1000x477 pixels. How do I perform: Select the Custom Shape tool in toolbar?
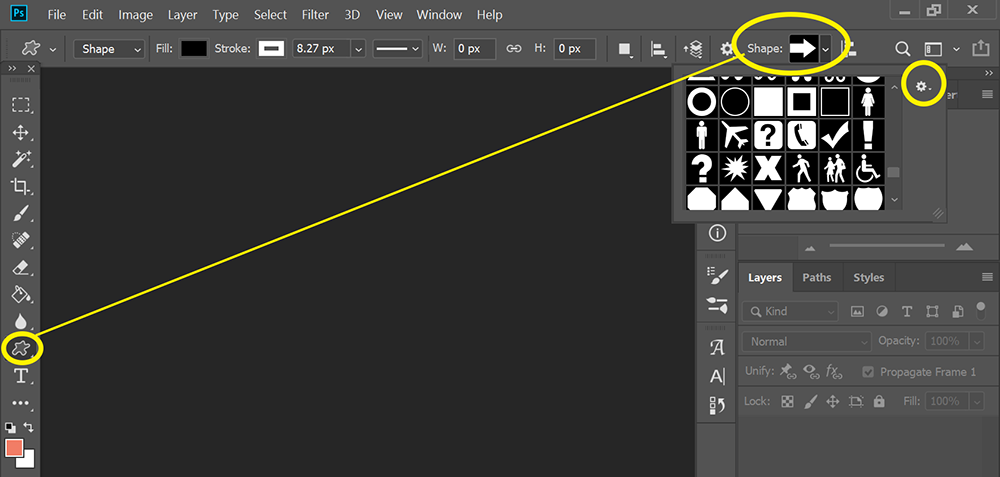pos(21,348)
